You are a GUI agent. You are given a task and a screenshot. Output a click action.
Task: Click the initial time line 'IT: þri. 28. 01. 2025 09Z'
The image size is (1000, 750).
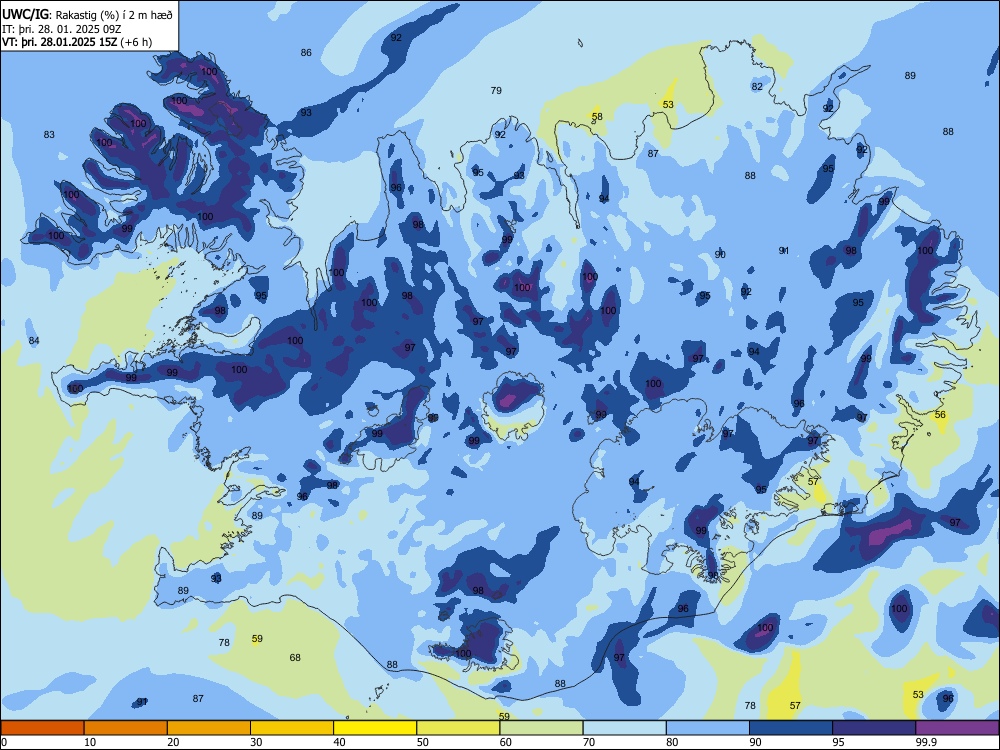pyautogui.click(x=62, y=29)
